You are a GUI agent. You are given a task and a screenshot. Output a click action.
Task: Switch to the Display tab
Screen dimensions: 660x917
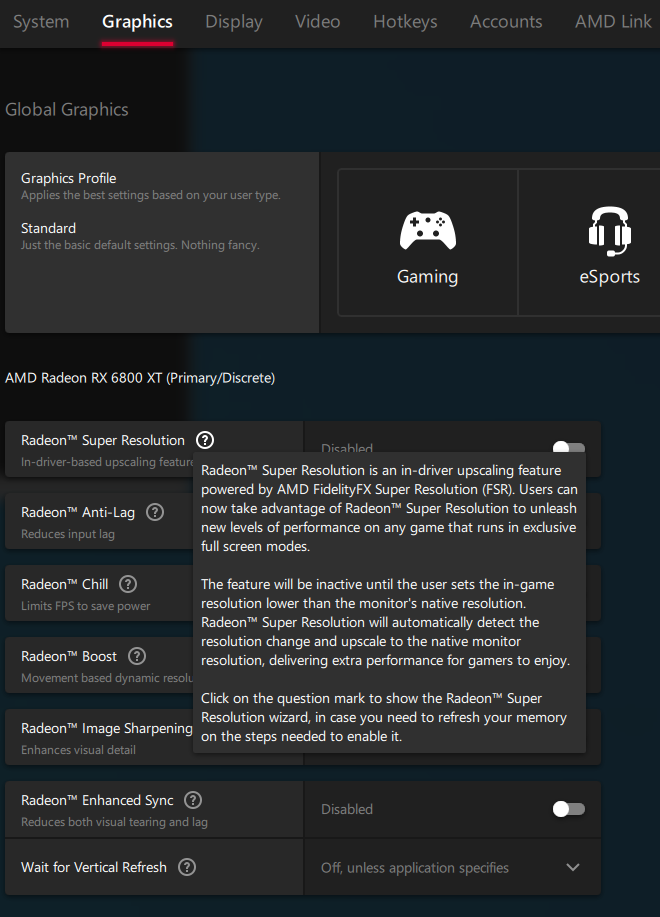coord(234,22)
